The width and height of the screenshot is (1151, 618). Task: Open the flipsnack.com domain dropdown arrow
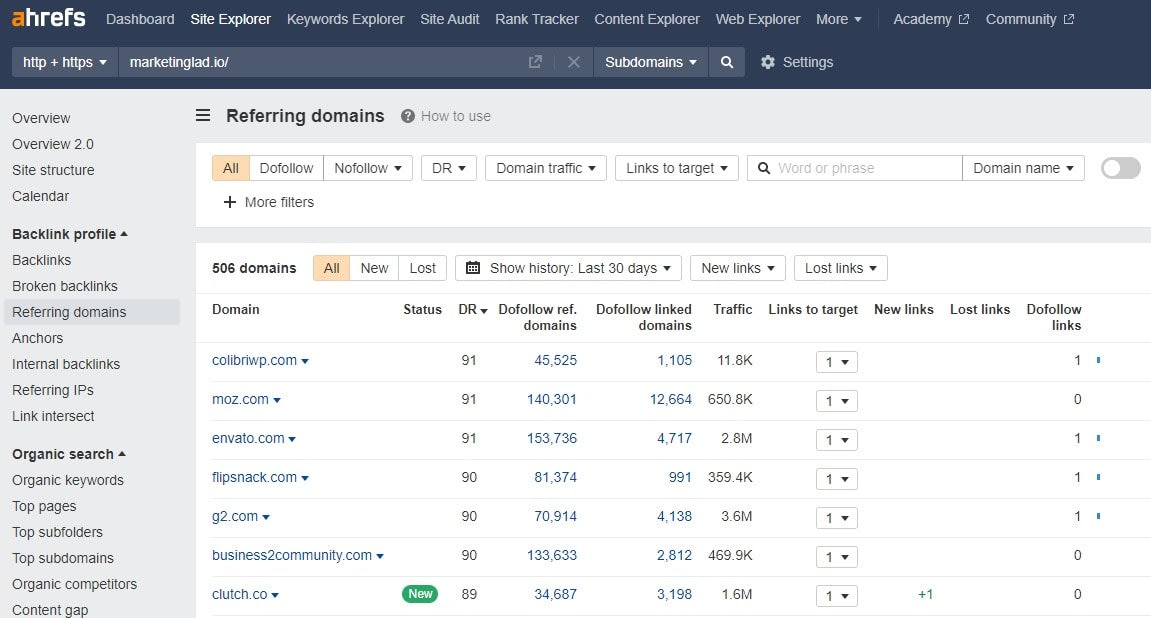coord(305,479)
